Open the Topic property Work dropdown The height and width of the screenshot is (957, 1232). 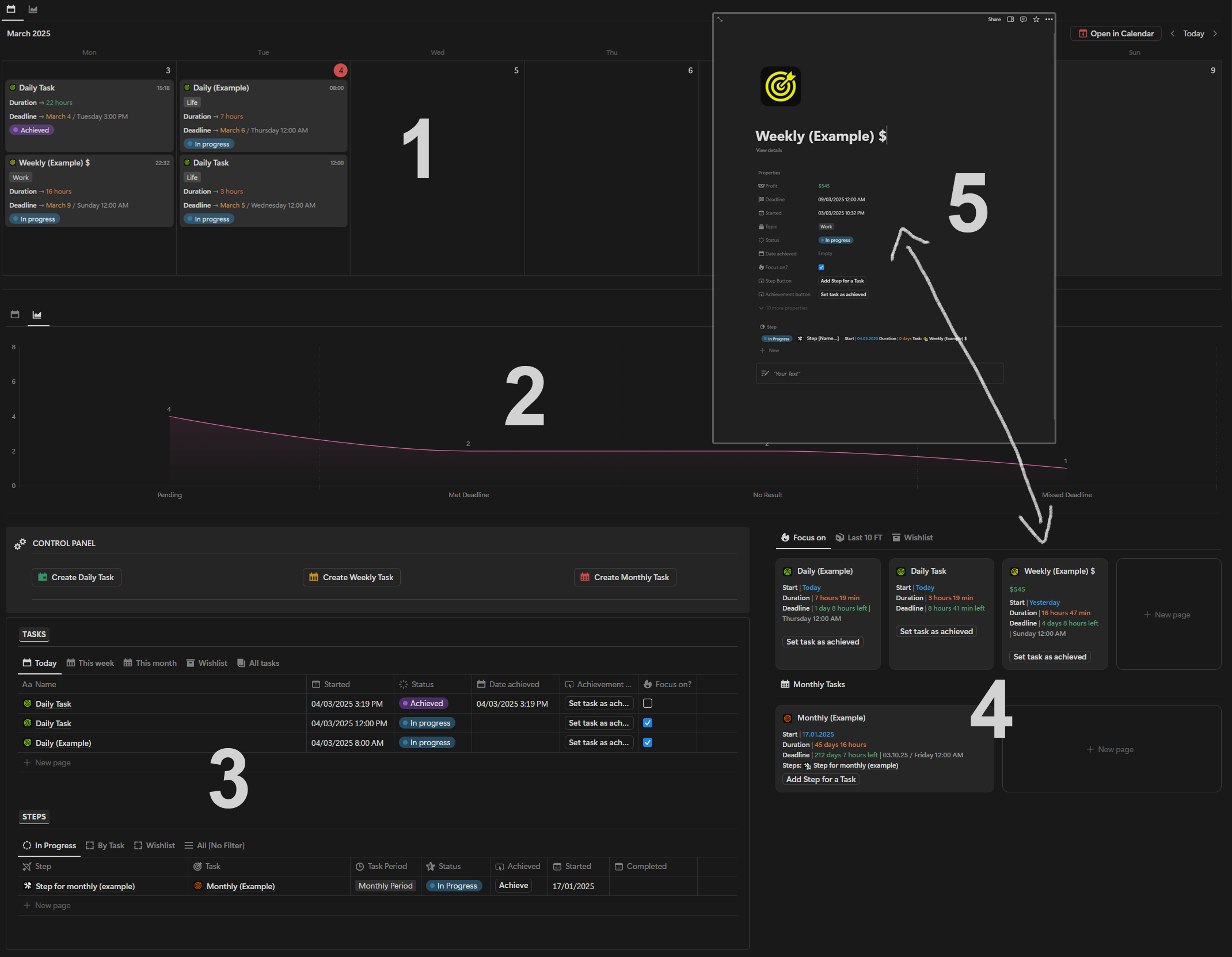(x=826, y=227)
